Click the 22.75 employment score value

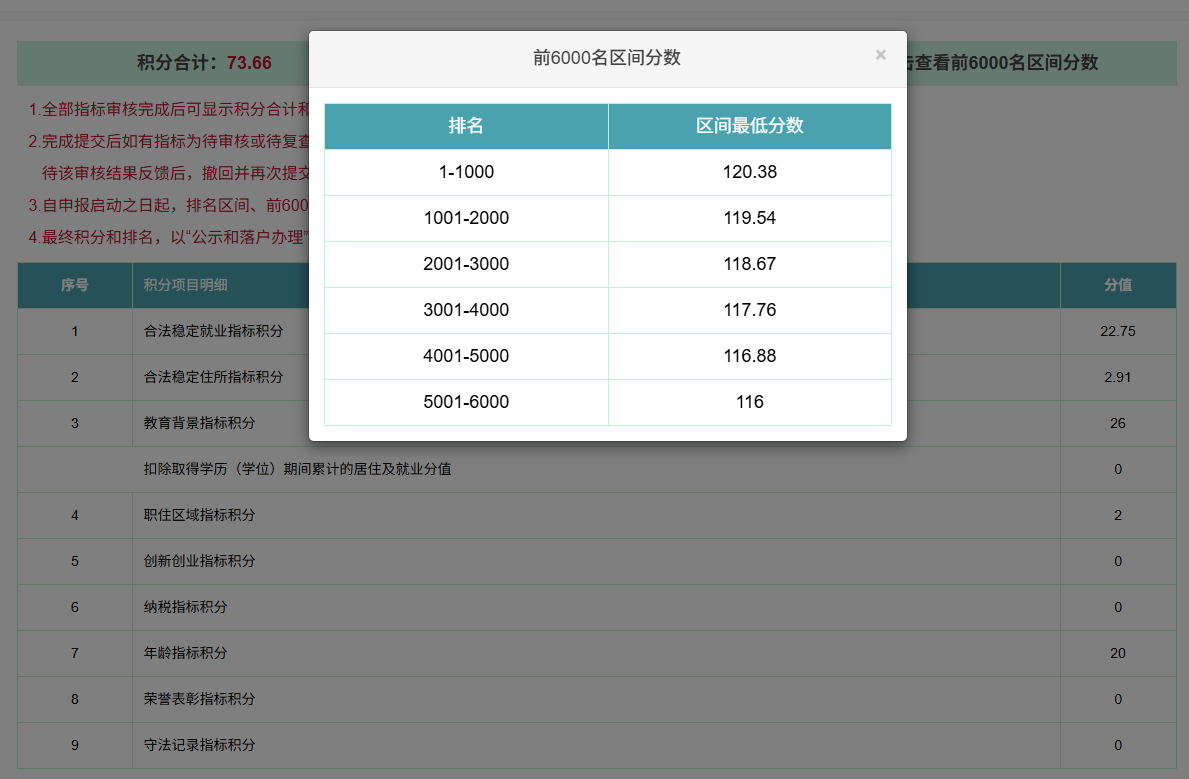(1117, 331)
